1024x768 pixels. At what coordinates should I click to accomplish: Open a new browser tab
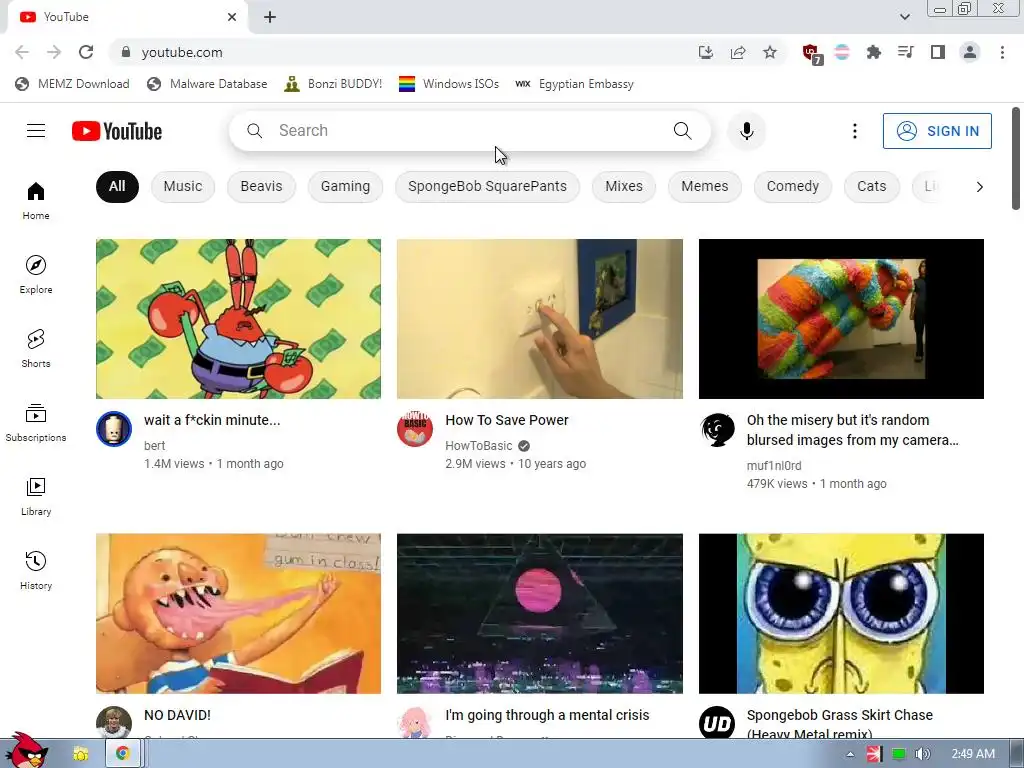(270, 17)
